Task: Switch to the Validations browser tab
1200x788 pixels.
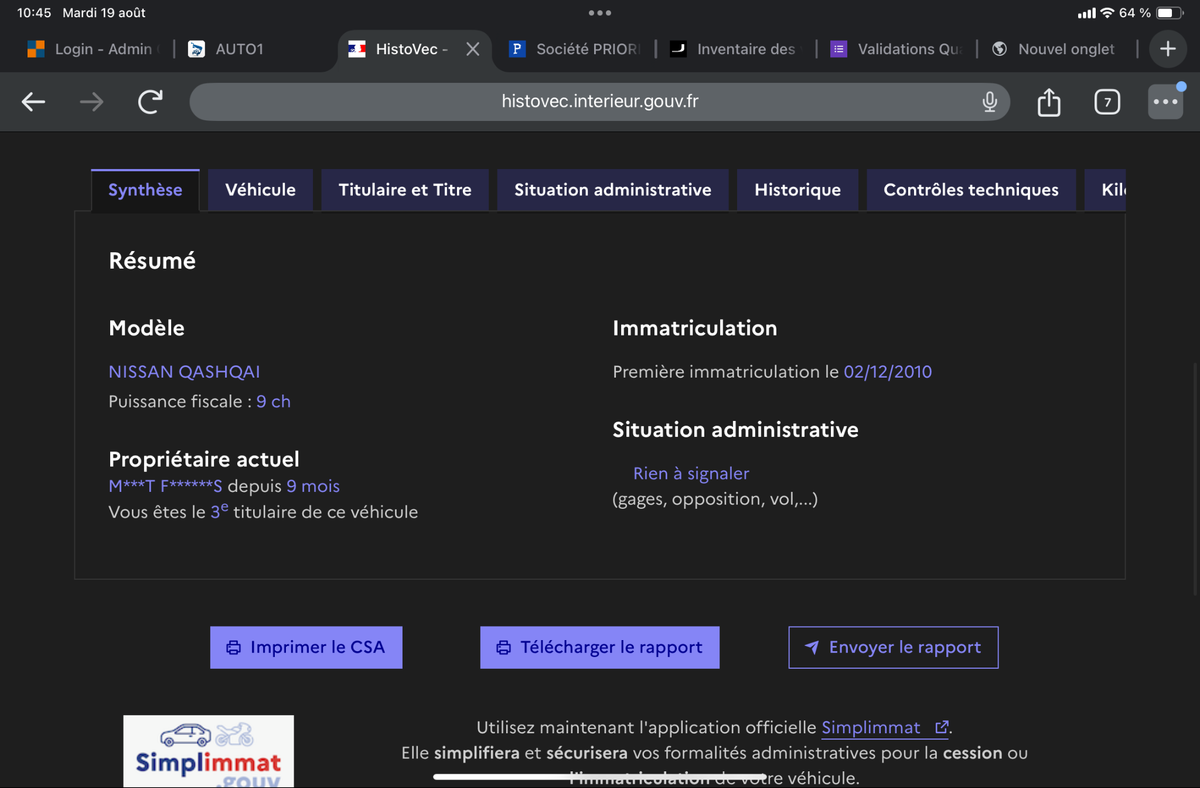Action: (x=895, y=49)
